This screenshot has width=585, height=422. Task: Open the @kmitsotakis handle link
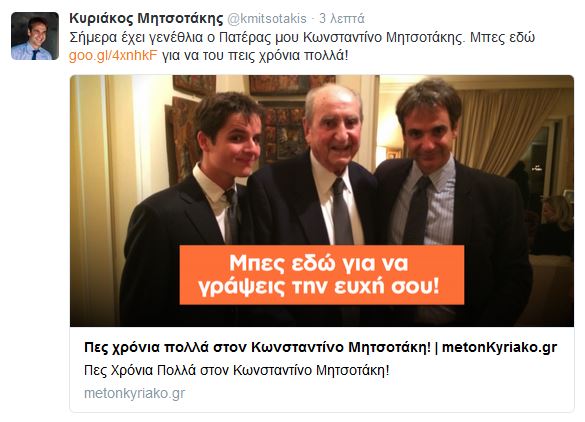tap(267, 18)
